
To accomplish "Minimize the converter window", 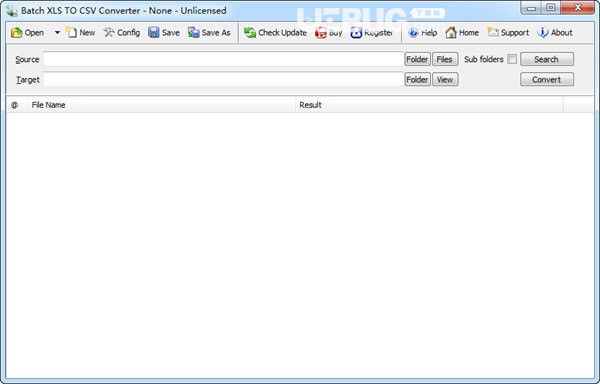I will point(531,8).
